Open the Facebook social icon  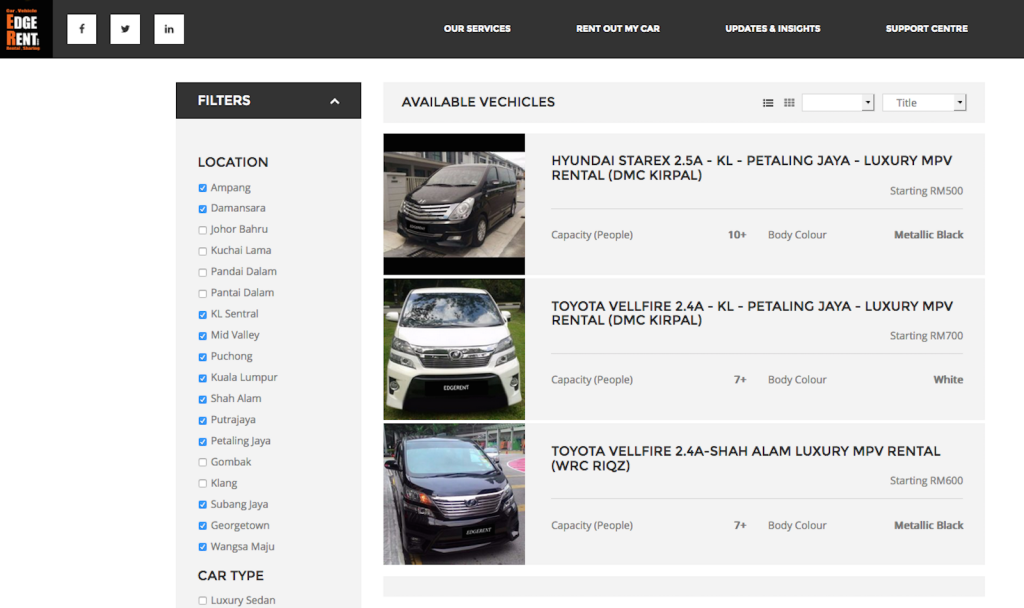82,29
